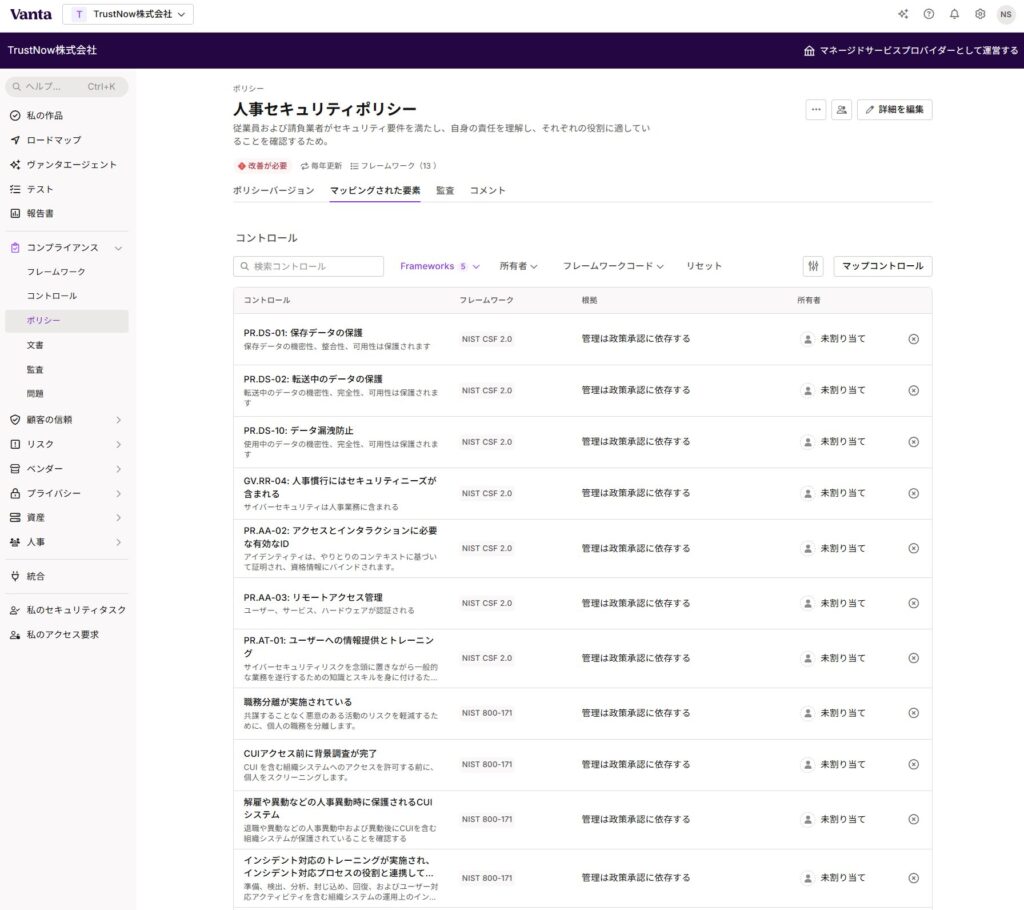Remove the PR.DS-01 control mapping
The width and height of the screenshot is (1024, 910).
[913, 339]
